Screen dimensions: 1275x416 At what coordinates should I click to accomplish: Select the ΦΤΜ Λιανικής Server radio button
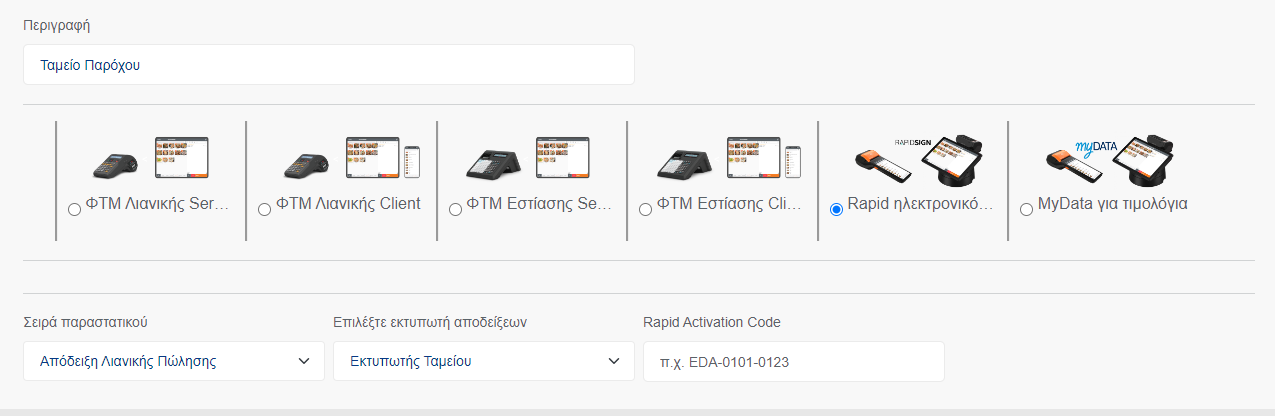74,210
